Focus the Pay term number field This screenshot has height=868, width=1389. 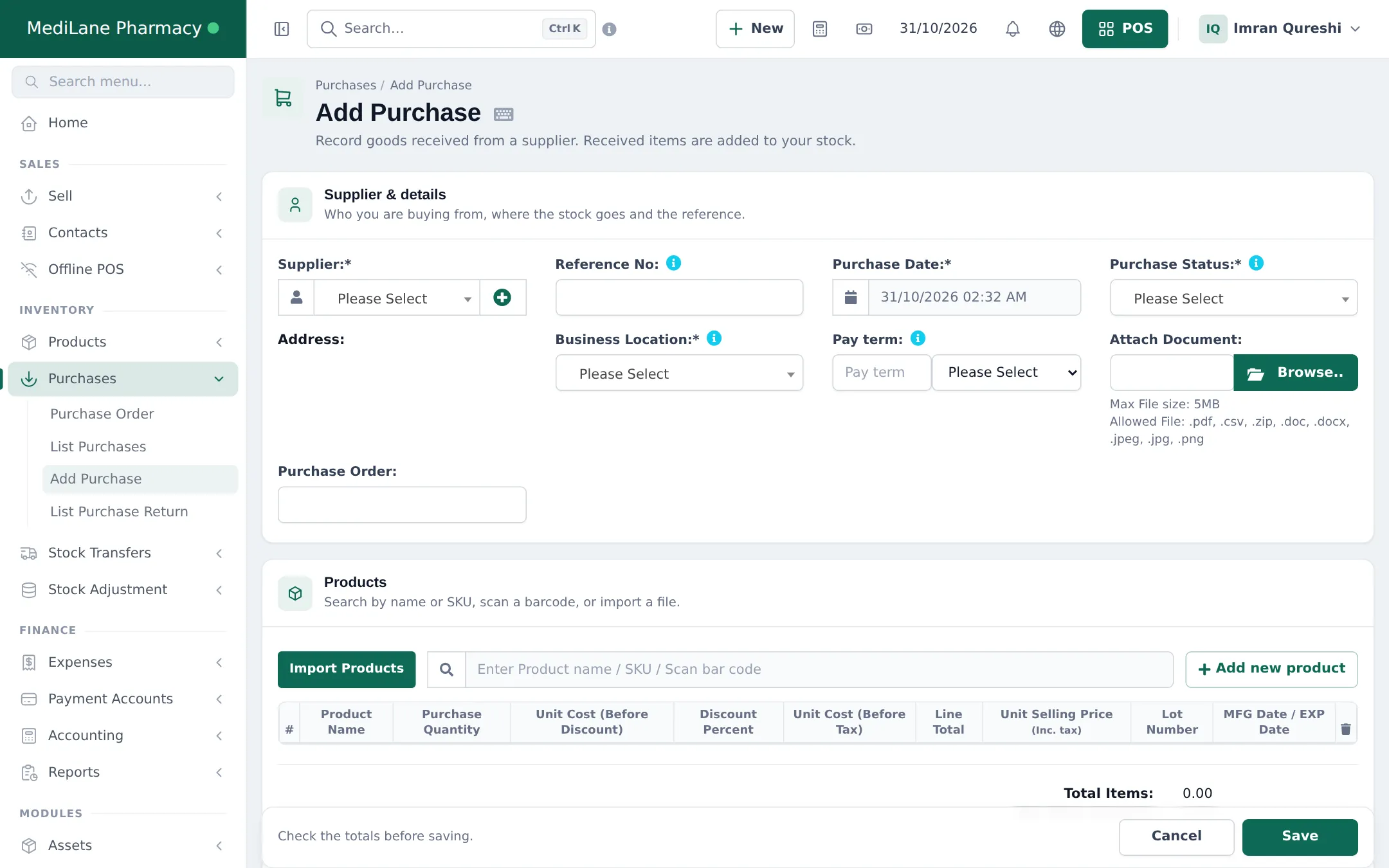tap(882, 372)
